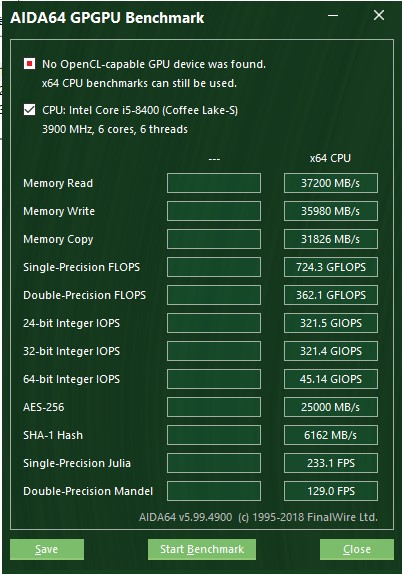The image size is (402, 574).
Task: Minimize the AIDA64 GPGPU Benchmark window
Action: pos(333,16)
